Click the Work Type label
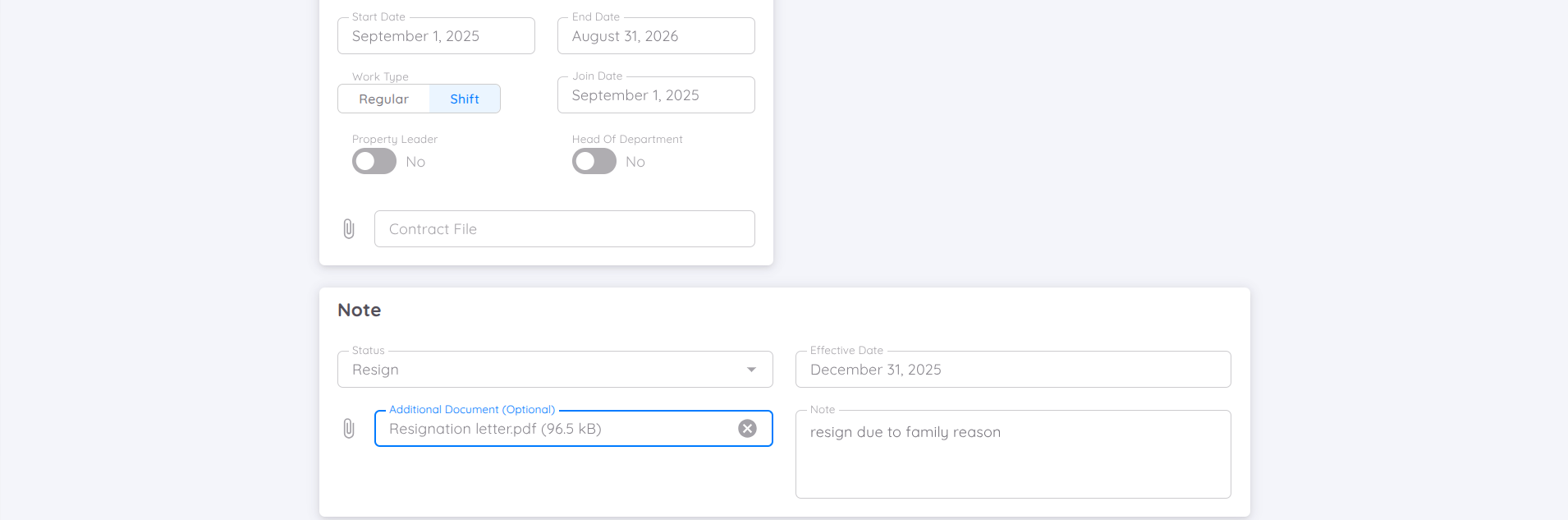Image resolution: width=1568 pixels, height=520 pixels. point(380,76)
